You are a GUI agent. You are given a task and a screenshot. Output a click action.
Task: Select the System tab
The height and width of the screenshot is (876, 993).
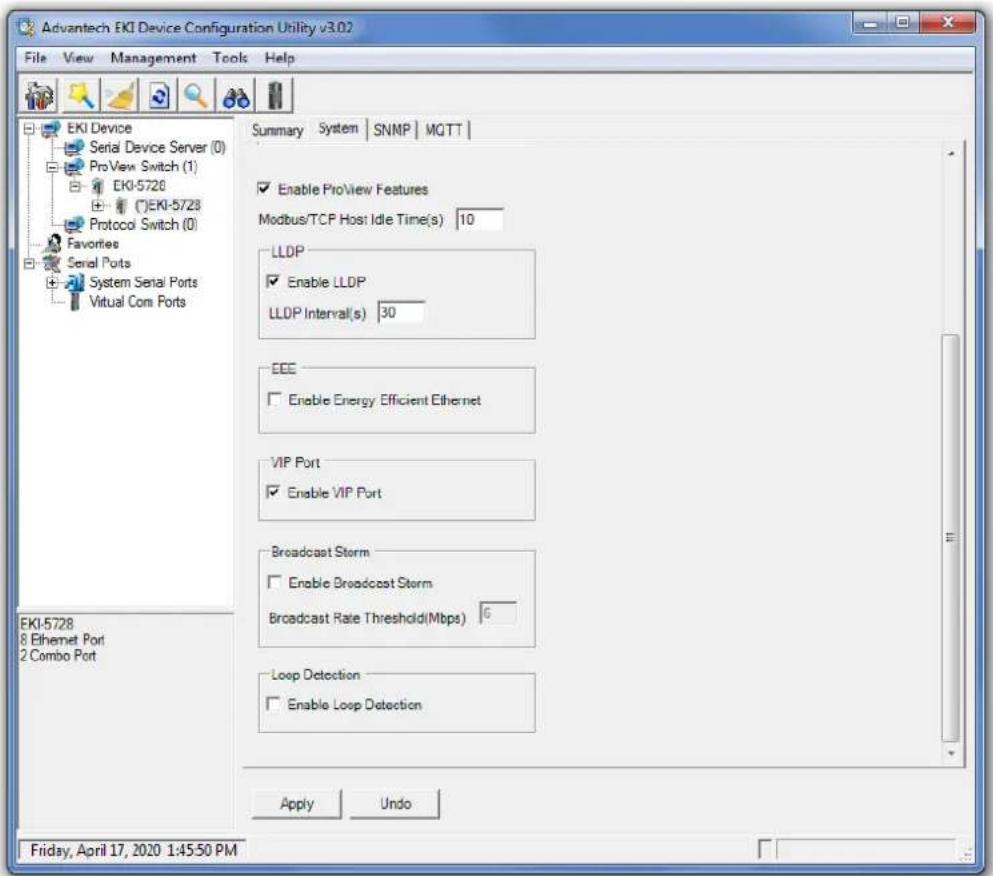(338, 129)
